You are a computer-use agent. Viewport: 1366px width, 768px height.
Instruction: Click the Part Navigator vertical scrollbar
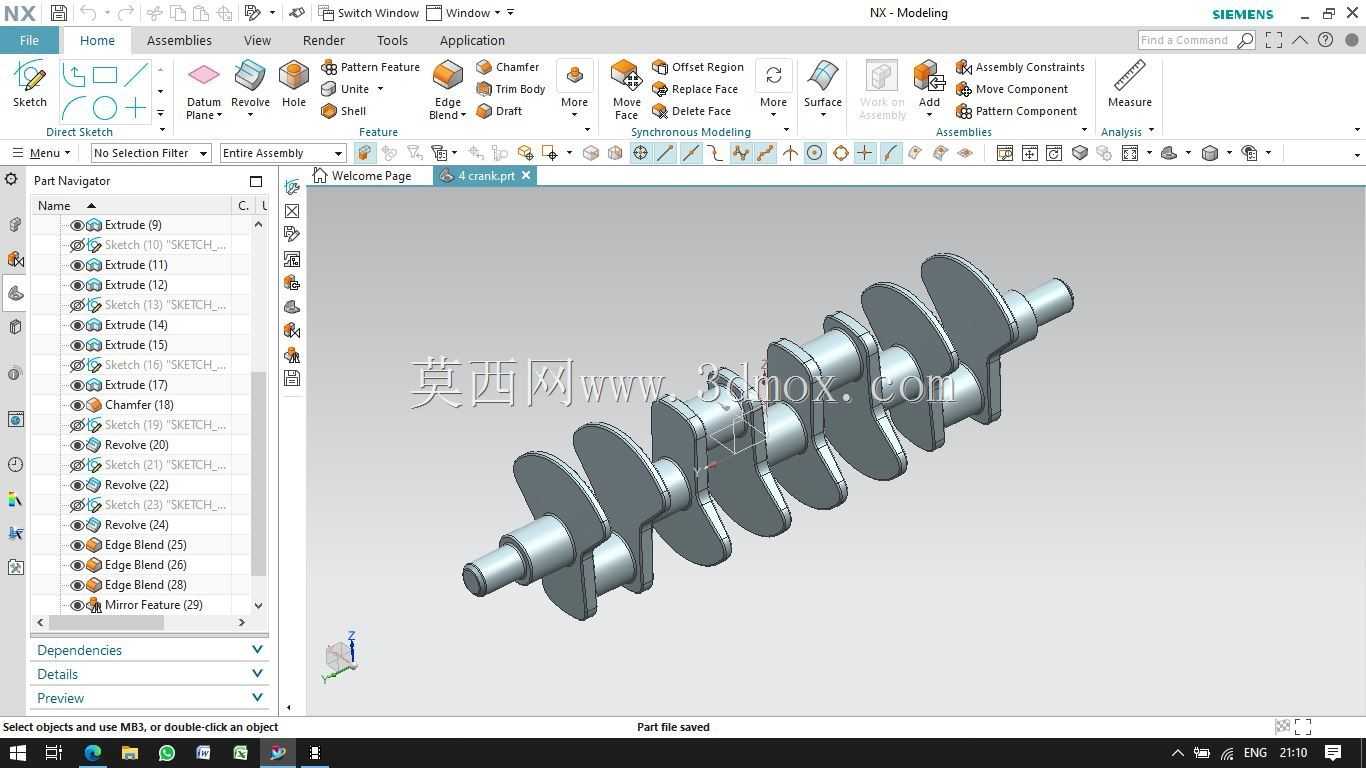point(258,474)
